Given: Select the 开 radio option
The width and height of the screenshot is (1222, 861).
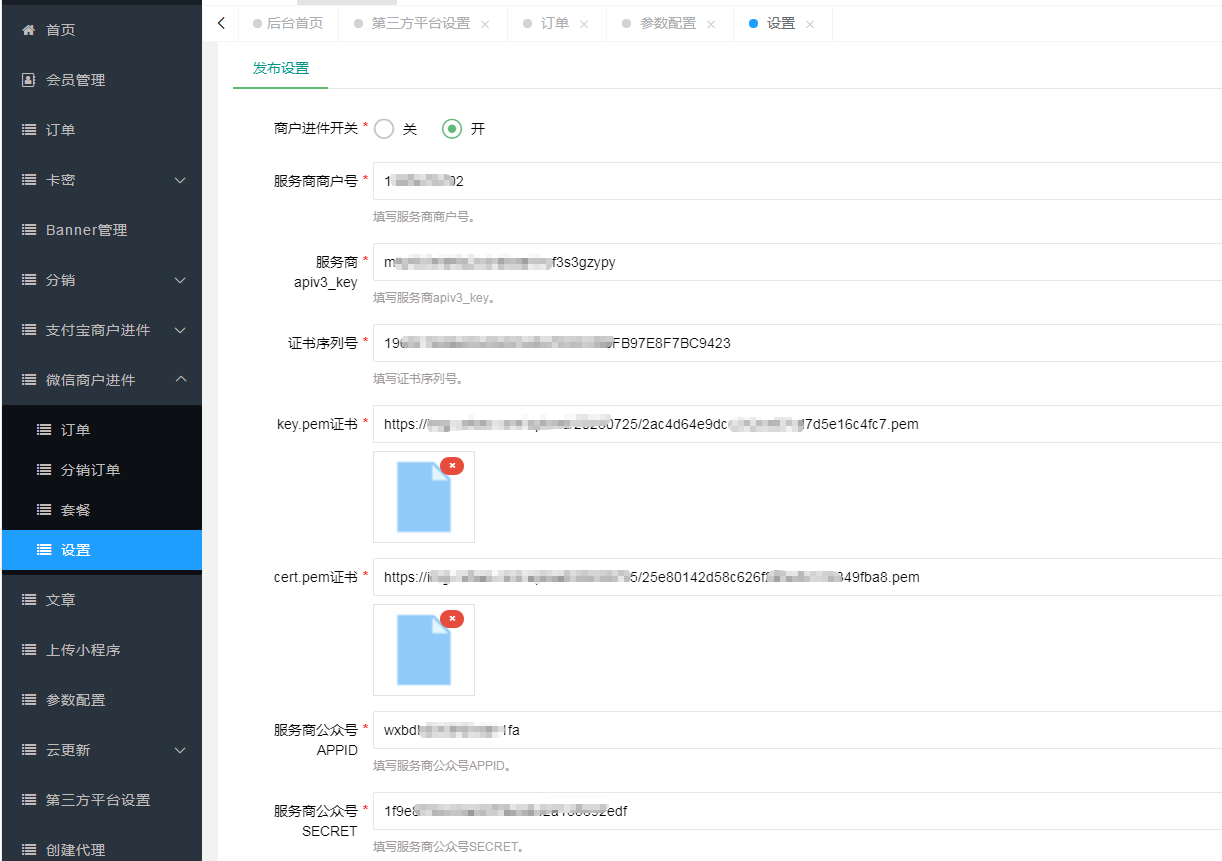Looking at the screenshot, I should 452,129.
